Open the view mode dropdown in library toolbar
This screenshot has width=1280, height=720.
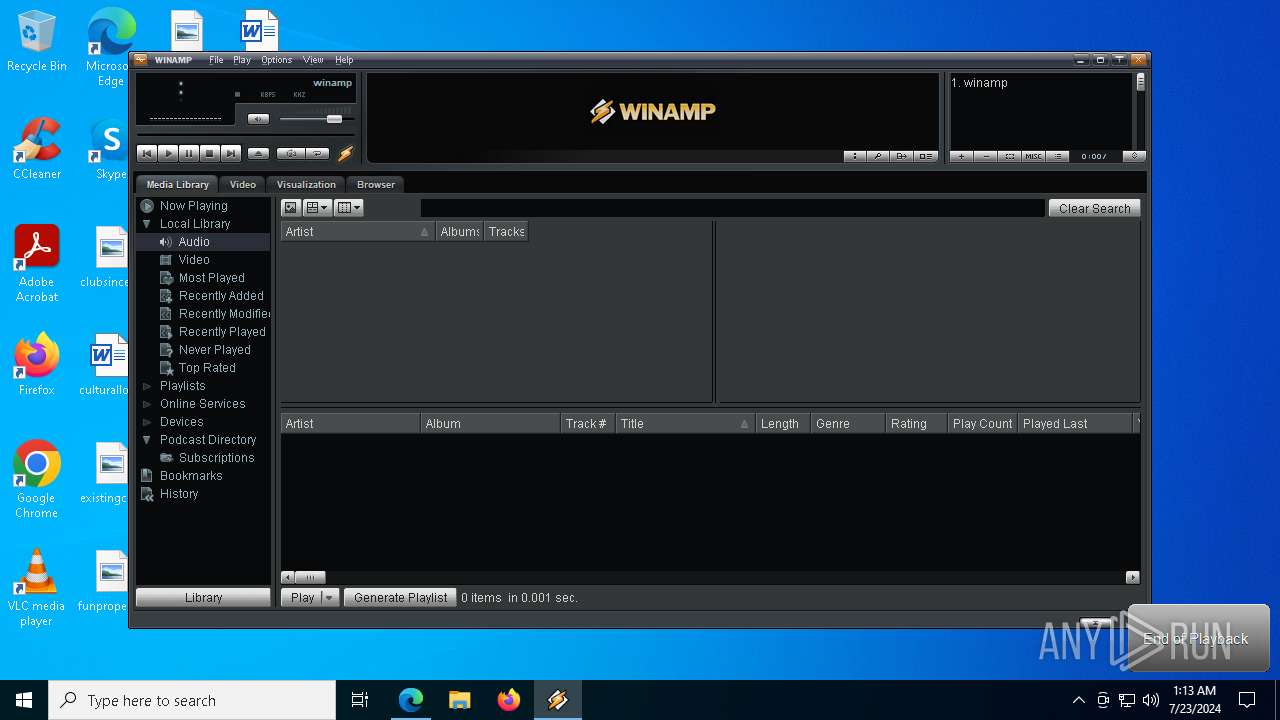pyautogui.click(x=317, y=208)
